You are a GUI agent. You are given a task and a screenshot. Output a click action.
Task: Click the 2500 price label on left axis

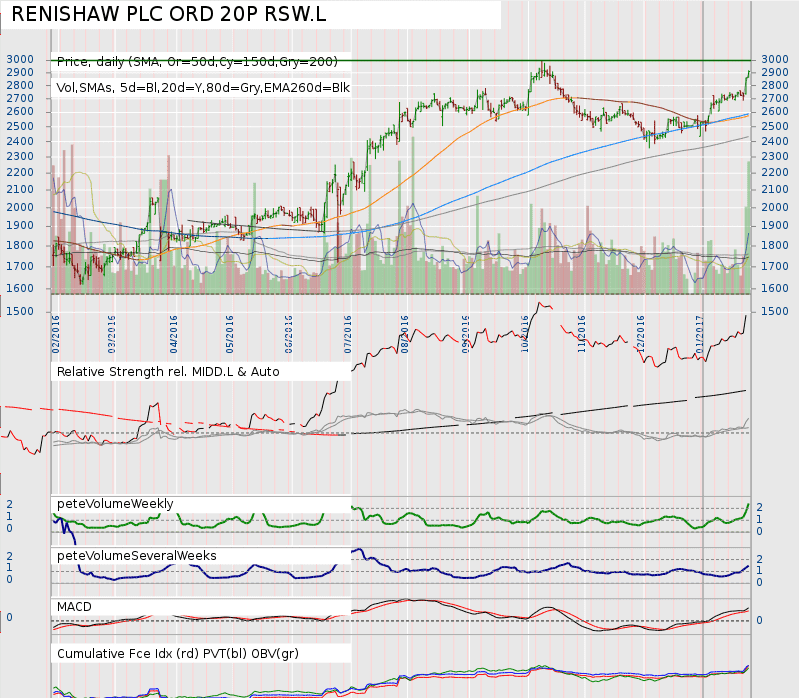[x=20, y=126]
